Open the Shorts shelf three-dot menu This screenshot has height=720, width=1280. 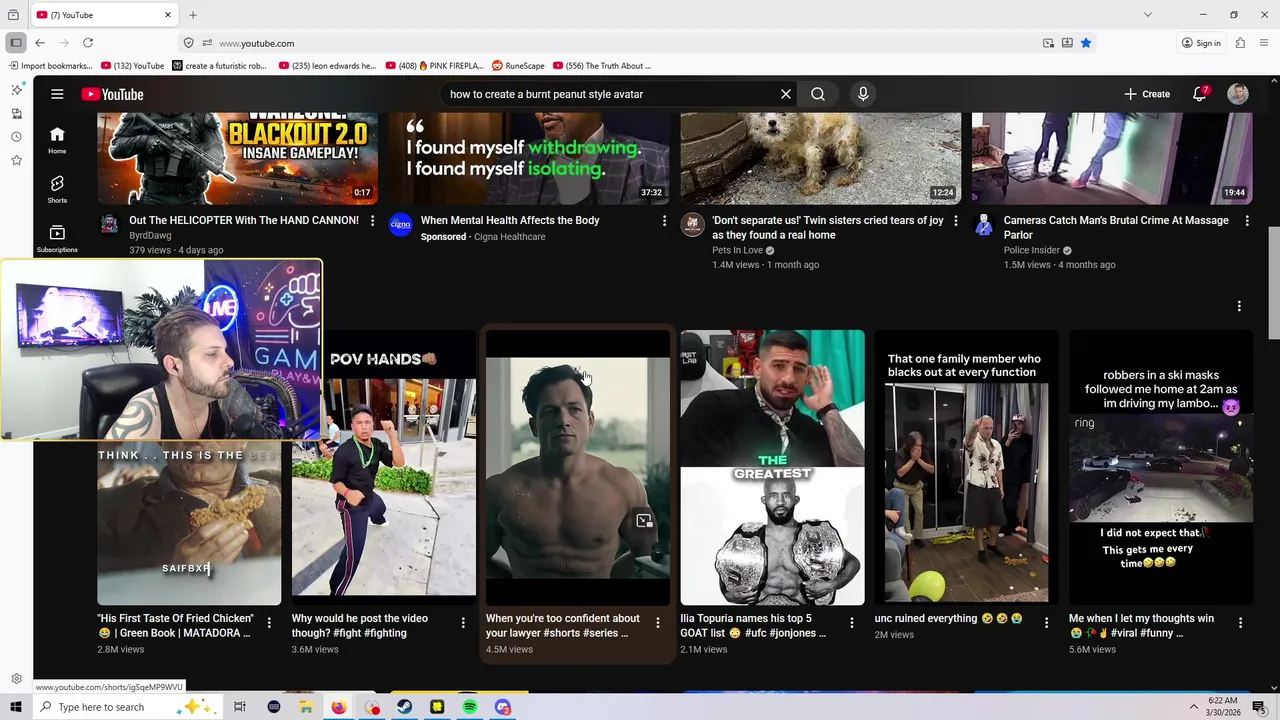point(1239,306)
